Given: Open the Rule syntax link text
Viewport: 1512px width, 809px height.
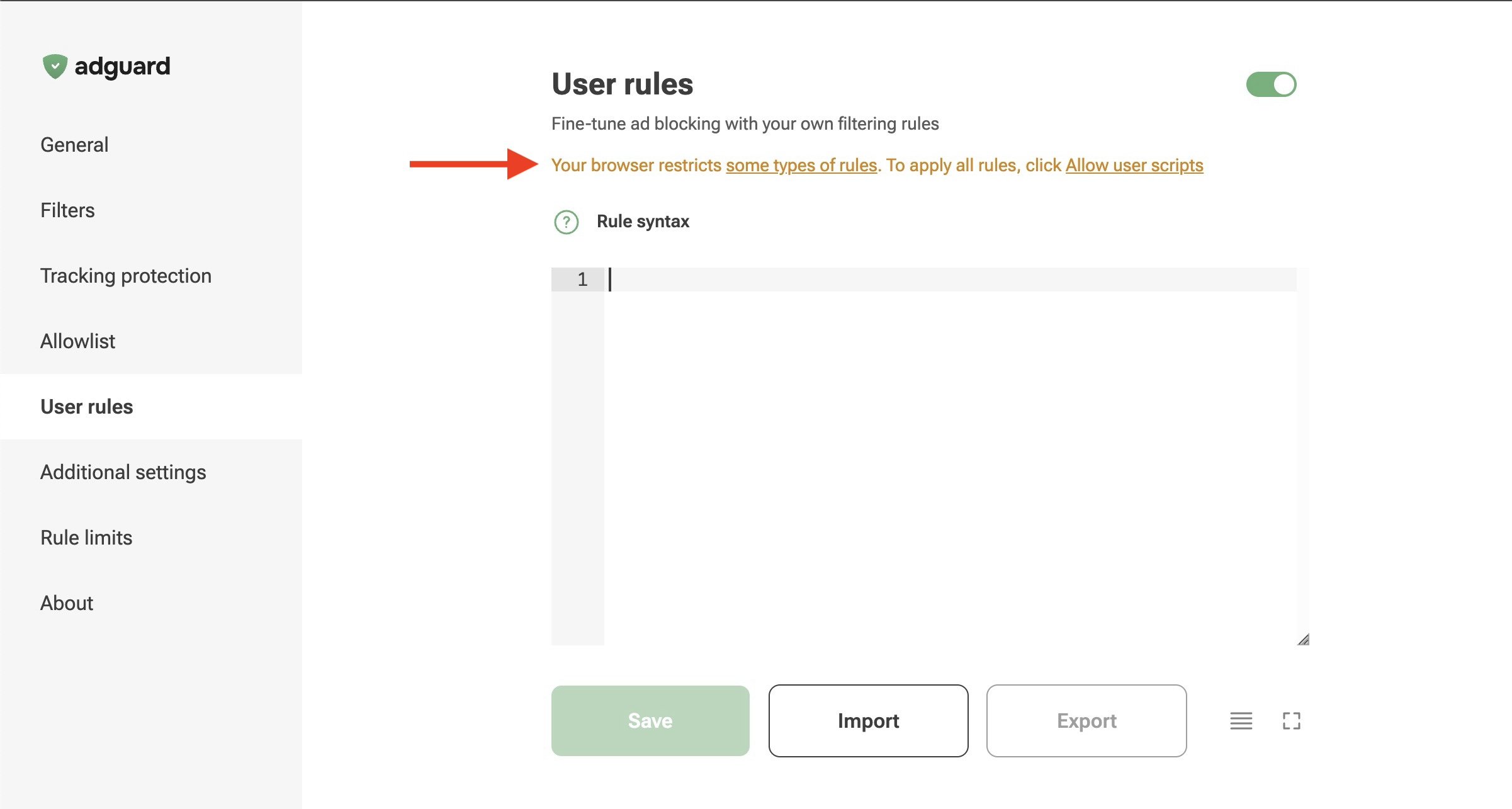Looking at the screenshot, I should click(x=643, y=222).
